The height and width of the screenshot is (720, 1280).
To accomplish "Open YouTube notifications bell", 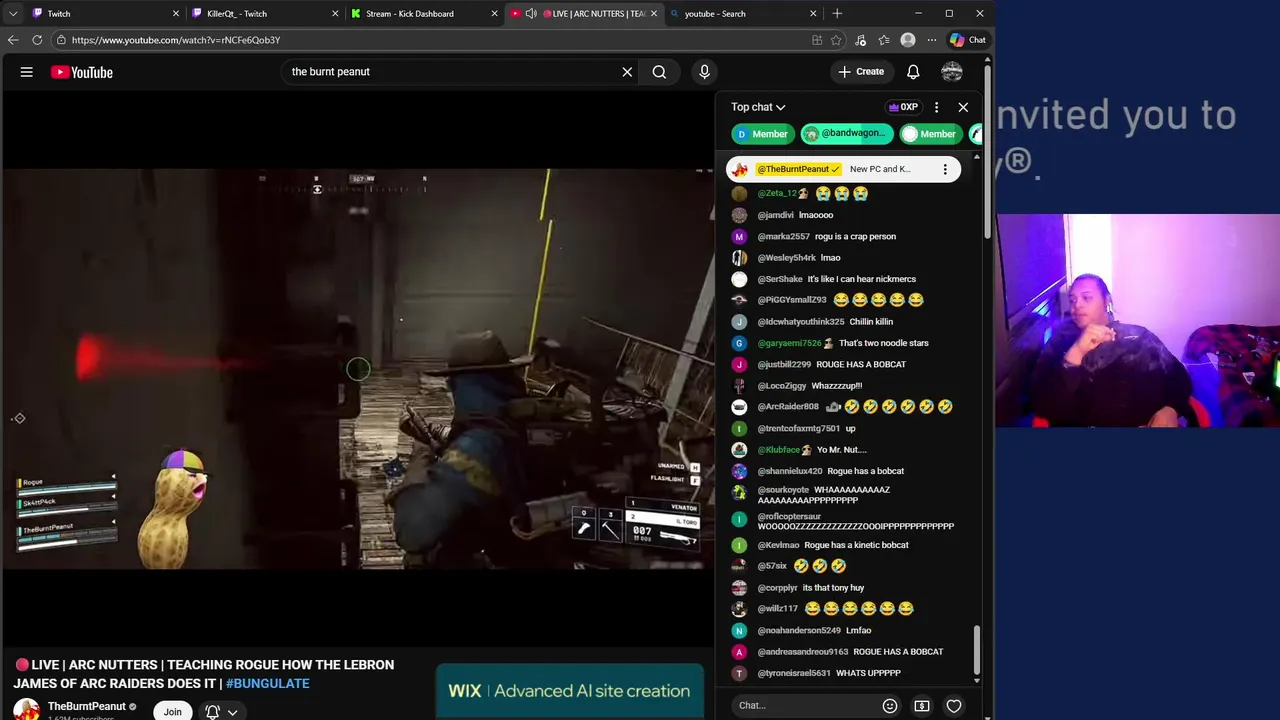I will [913, 72].
